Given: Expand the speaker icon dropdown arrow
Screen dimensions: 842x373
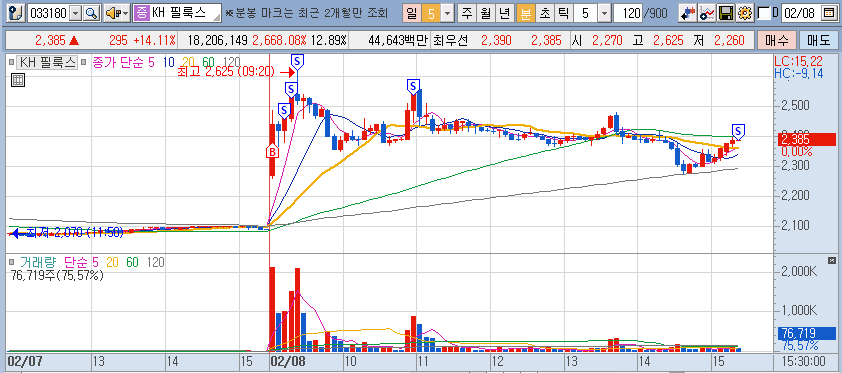Looking at the screenshot, I should coord(125,13).
